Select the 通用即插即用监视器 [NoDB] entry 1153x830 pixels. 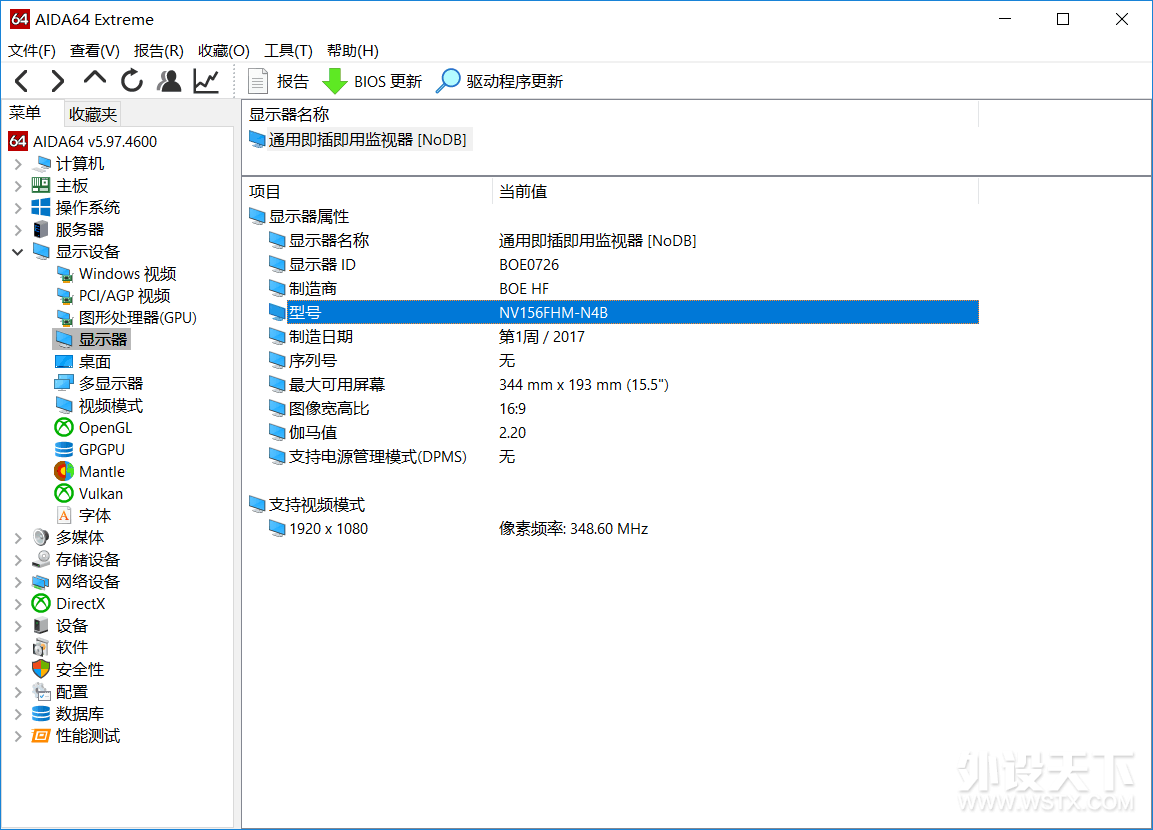[359, 140]
